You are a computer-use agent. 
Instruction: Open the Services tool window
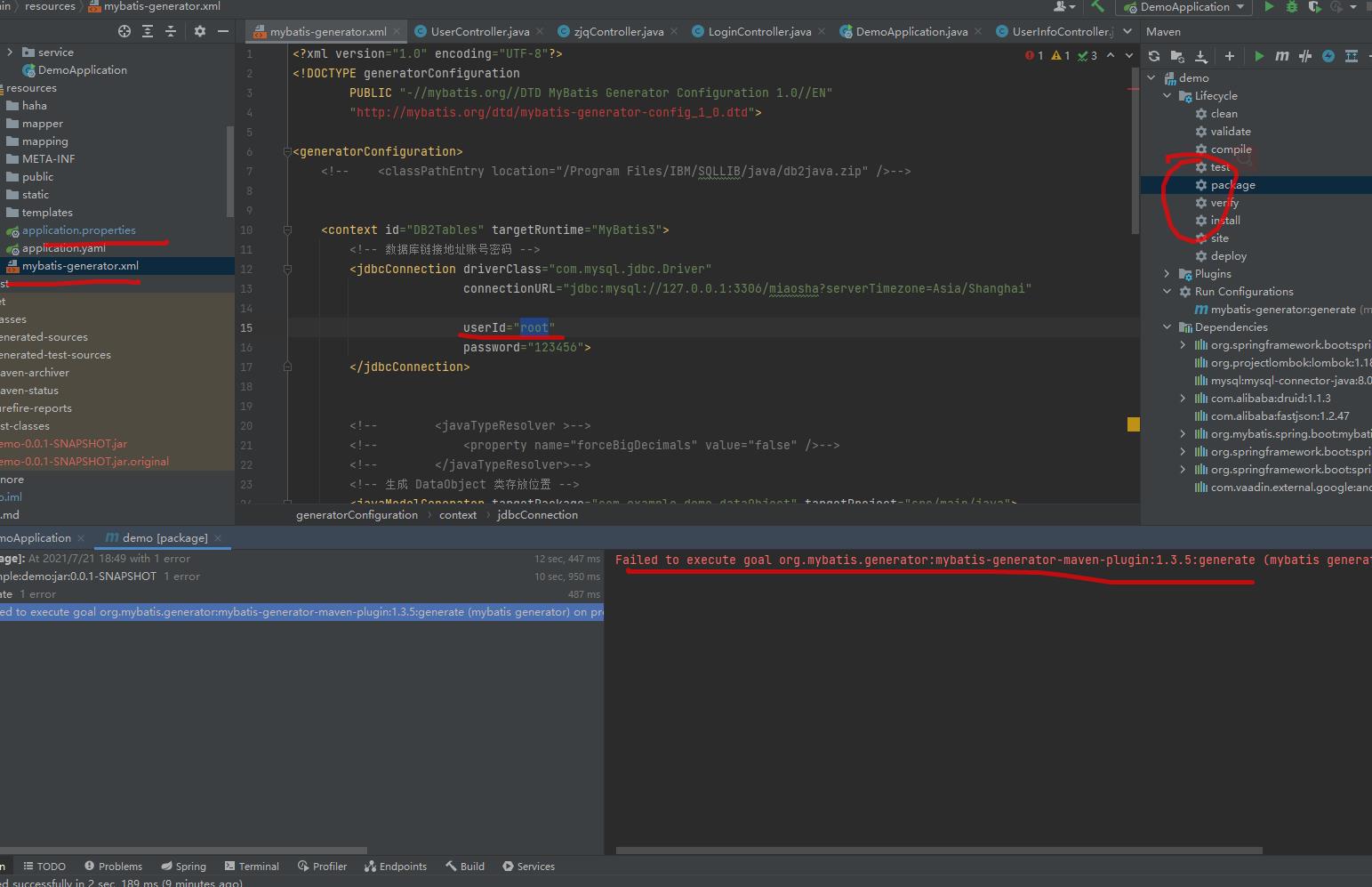point(528,867)
